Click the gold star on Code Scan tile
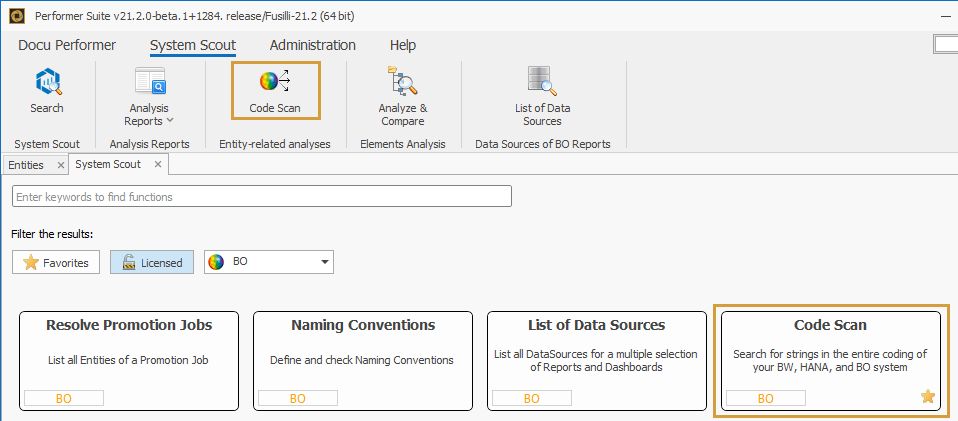Image resolution: width=958 pixels, height=421 pixels. coord(927,397)
